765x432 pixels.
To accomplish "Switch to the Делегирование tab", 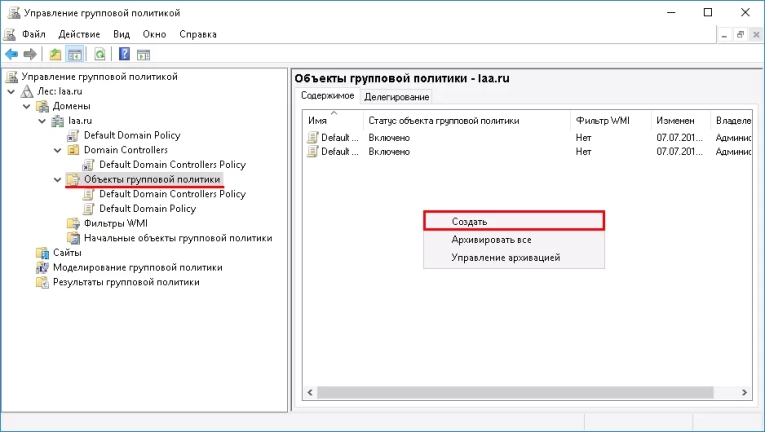I will coord(397,97).
